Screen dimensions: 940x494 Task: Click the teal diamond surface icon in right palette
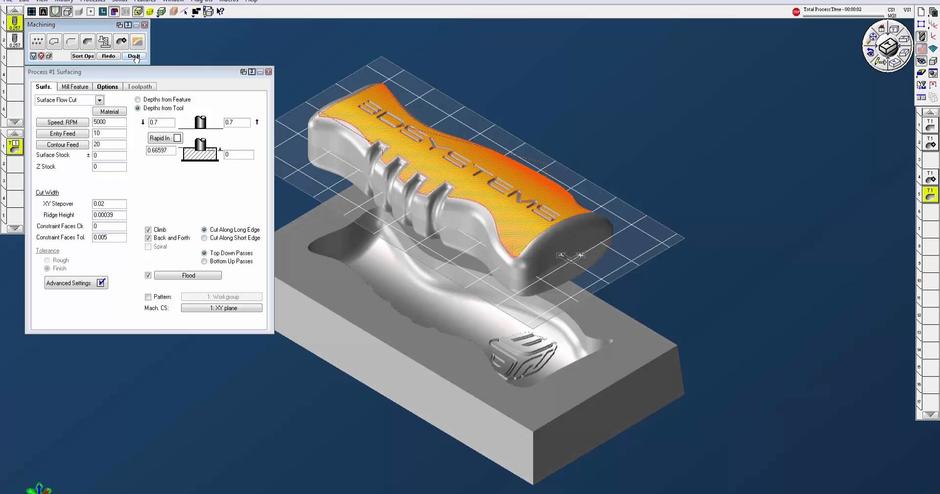(933, 49)
